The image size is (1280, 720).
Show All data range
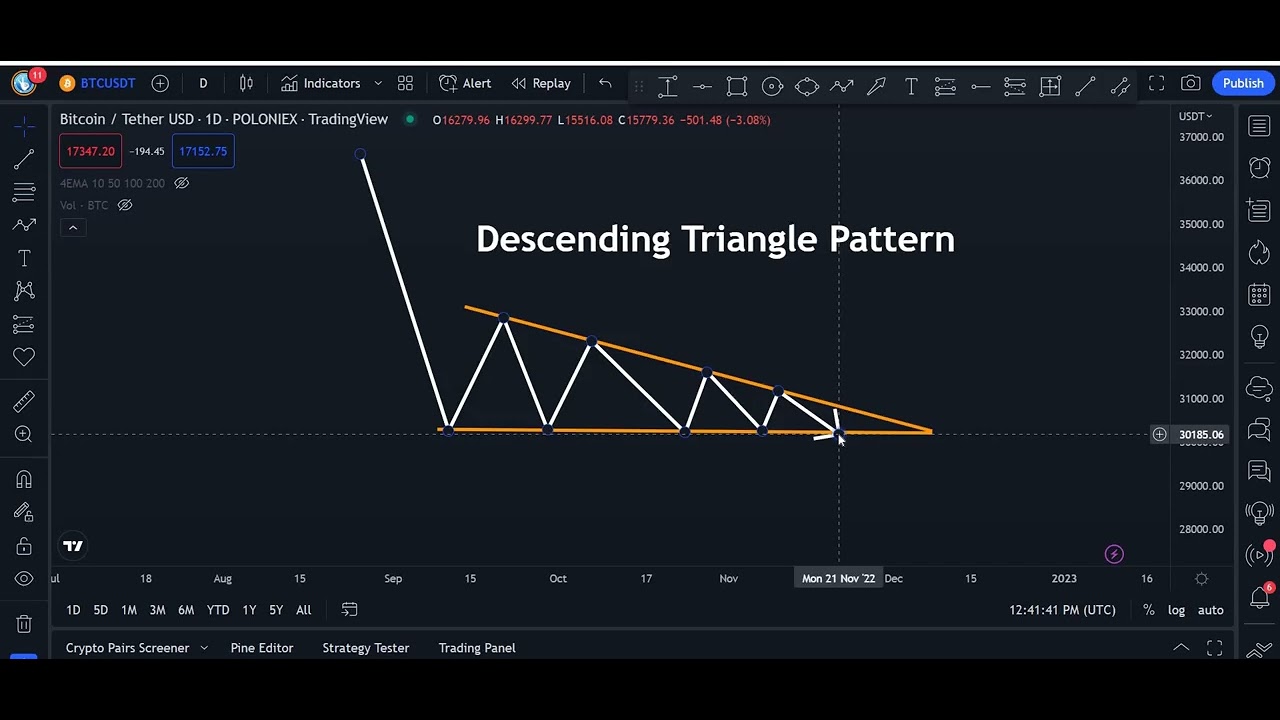pos(303,610)
